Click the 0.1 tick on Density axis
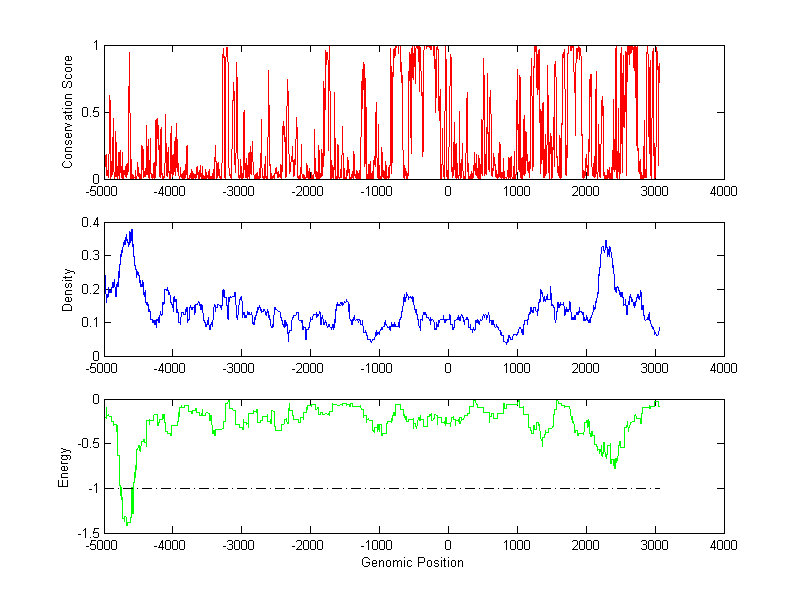Image resolution: width=800 pixels, height=599 pixels. pyautogui.click(x=88, y=322)
